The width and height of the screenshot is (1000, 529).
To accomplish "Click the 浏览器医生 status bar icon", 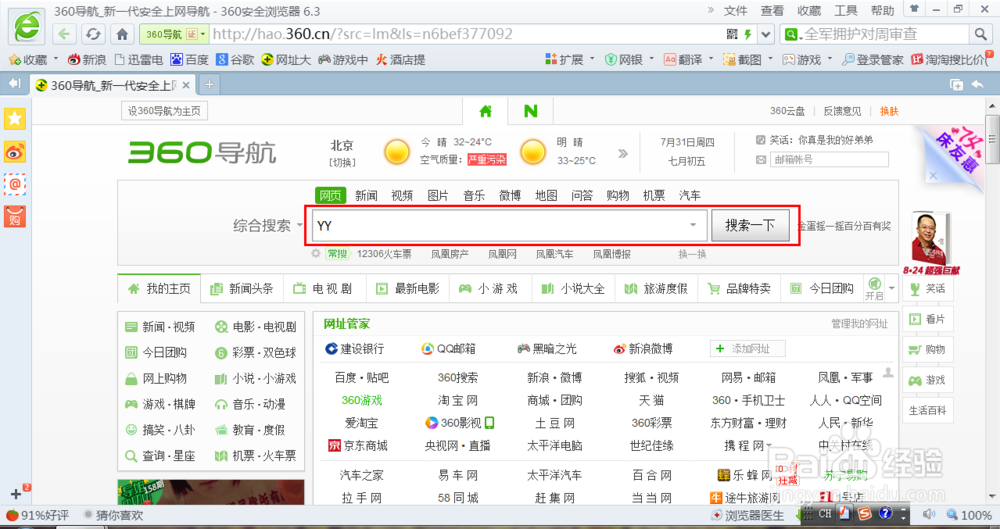I will point(749,515).
